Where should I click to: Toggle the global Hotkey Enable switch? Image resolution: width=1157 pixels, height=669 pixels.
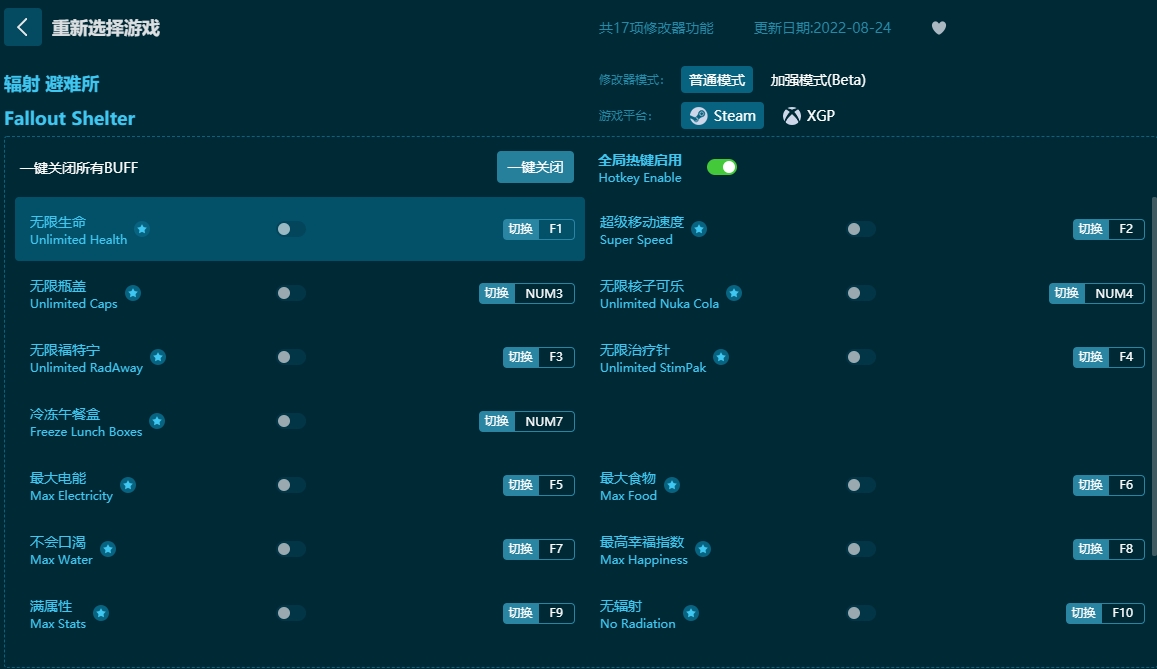tap(722, 167)
